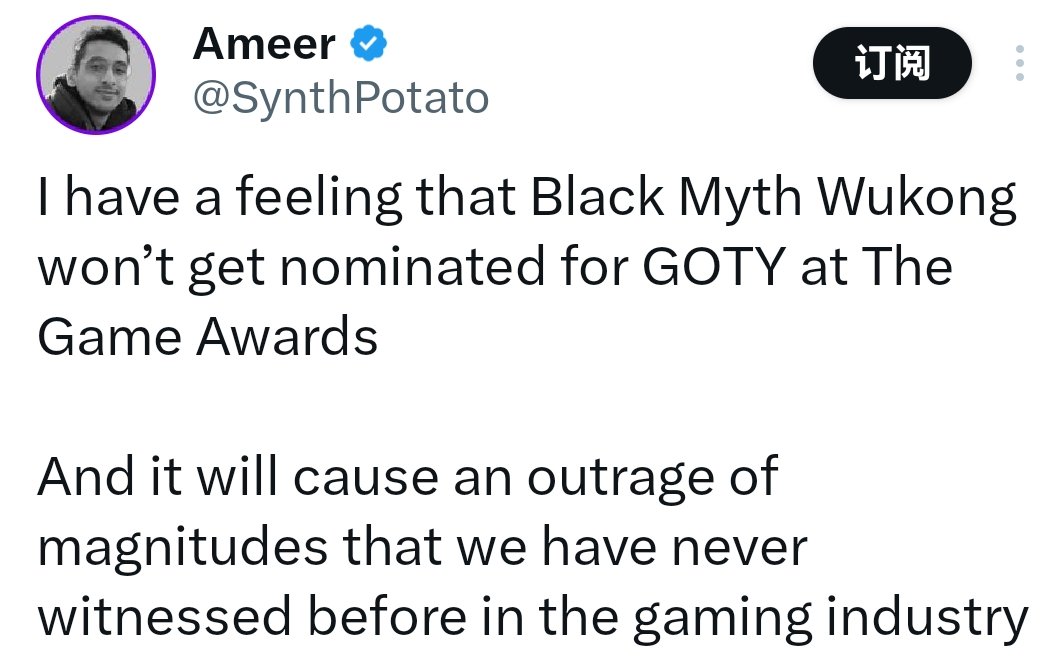Screen dimensions: 1056x661
Task: Click the display name Ameer
Action: click(264, 44)
